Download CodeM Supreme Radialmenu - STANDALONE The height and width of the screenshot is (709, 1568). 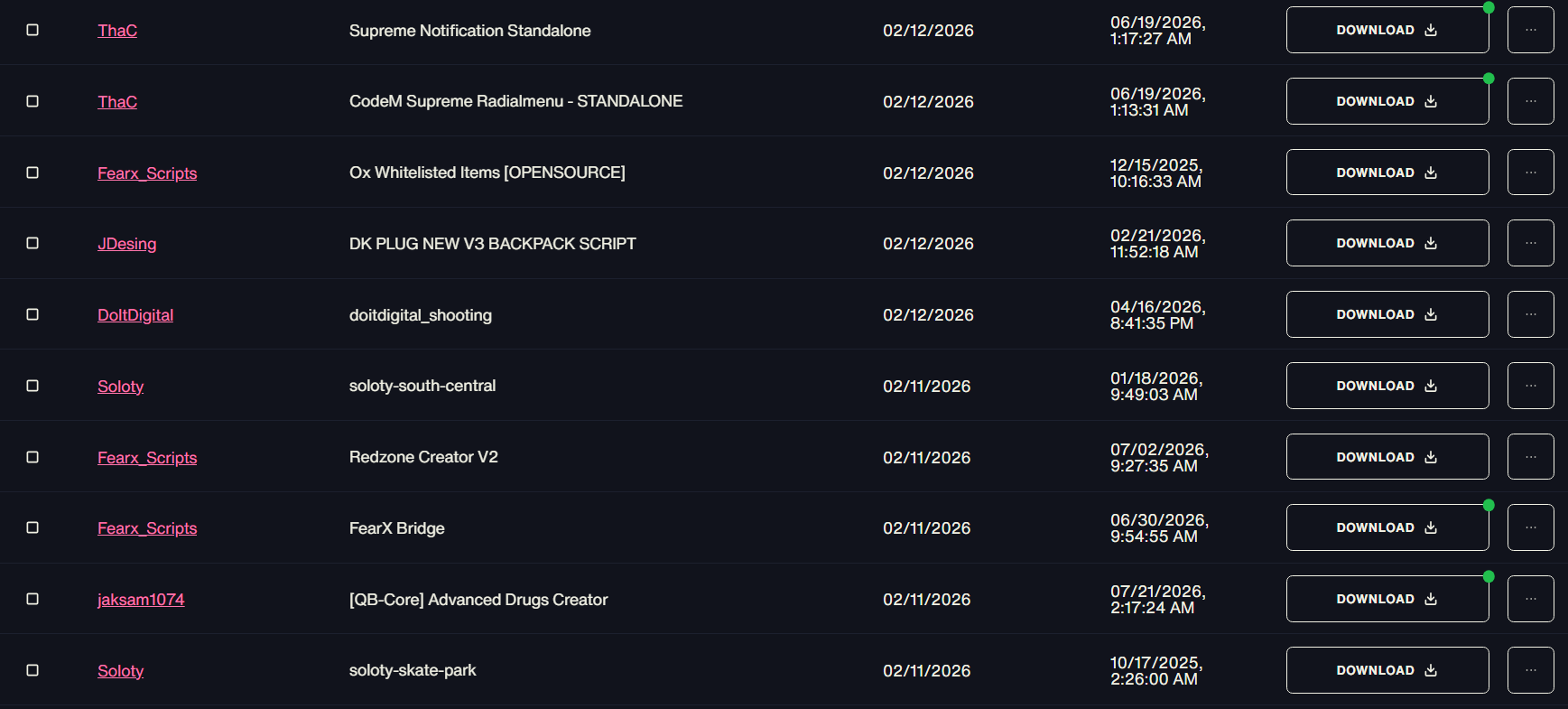[x=1387, y=101]
